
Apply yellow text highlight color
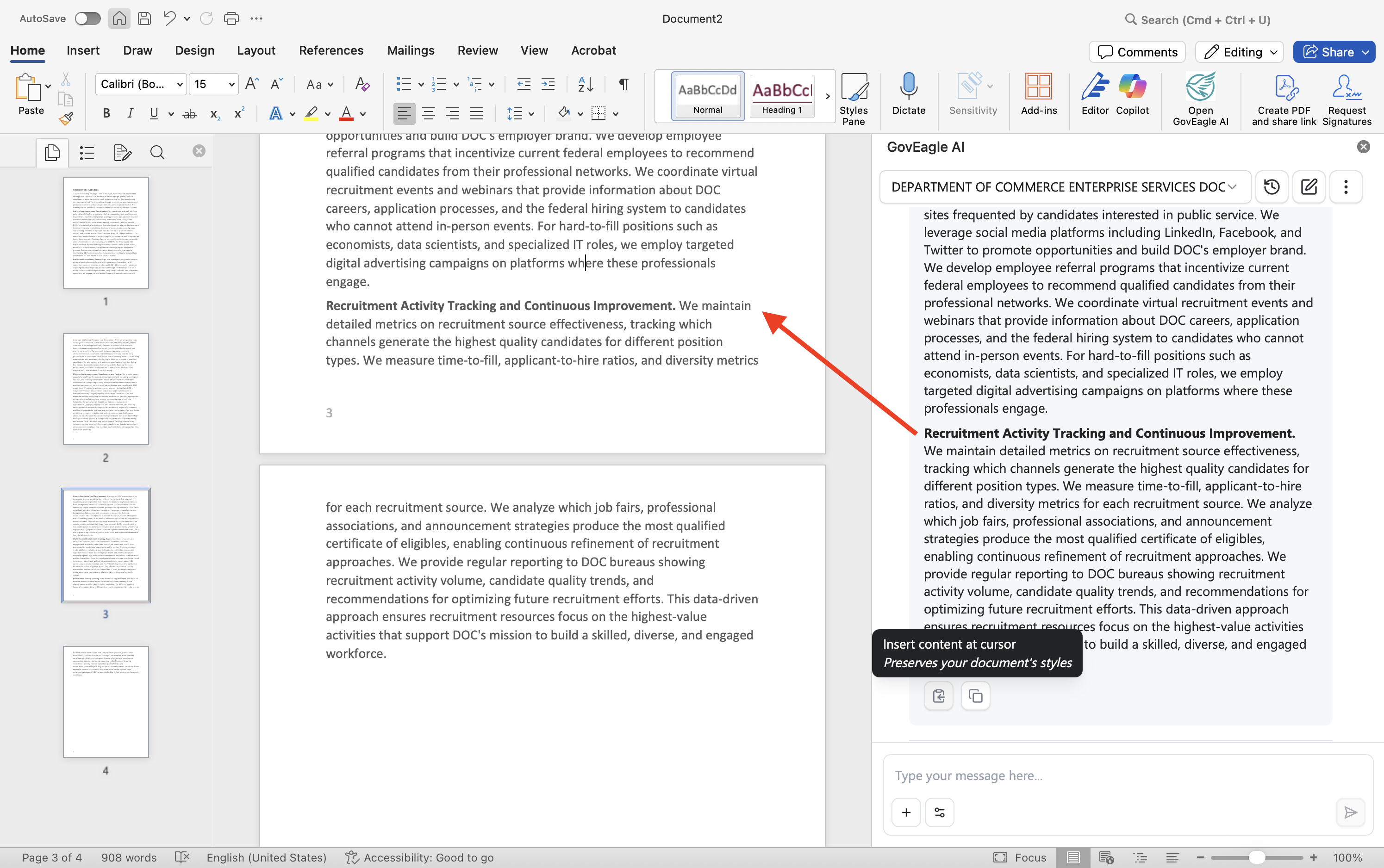(x=311, y=114)
